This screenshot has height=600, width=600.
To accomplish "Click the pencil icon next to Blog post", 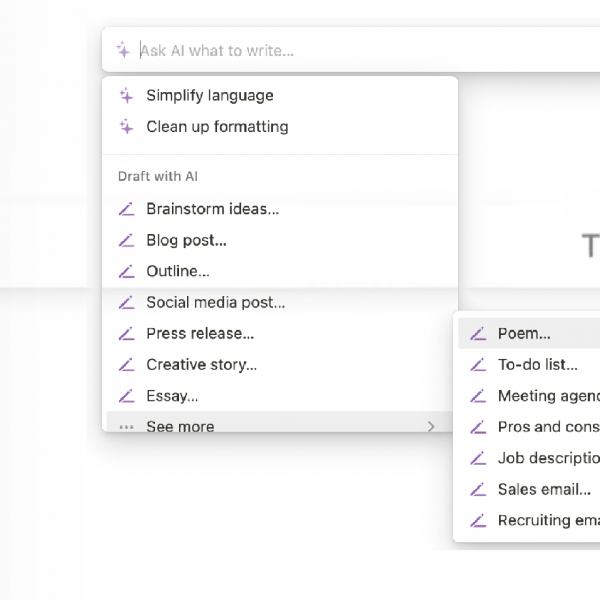I will [x=126, y=240].
